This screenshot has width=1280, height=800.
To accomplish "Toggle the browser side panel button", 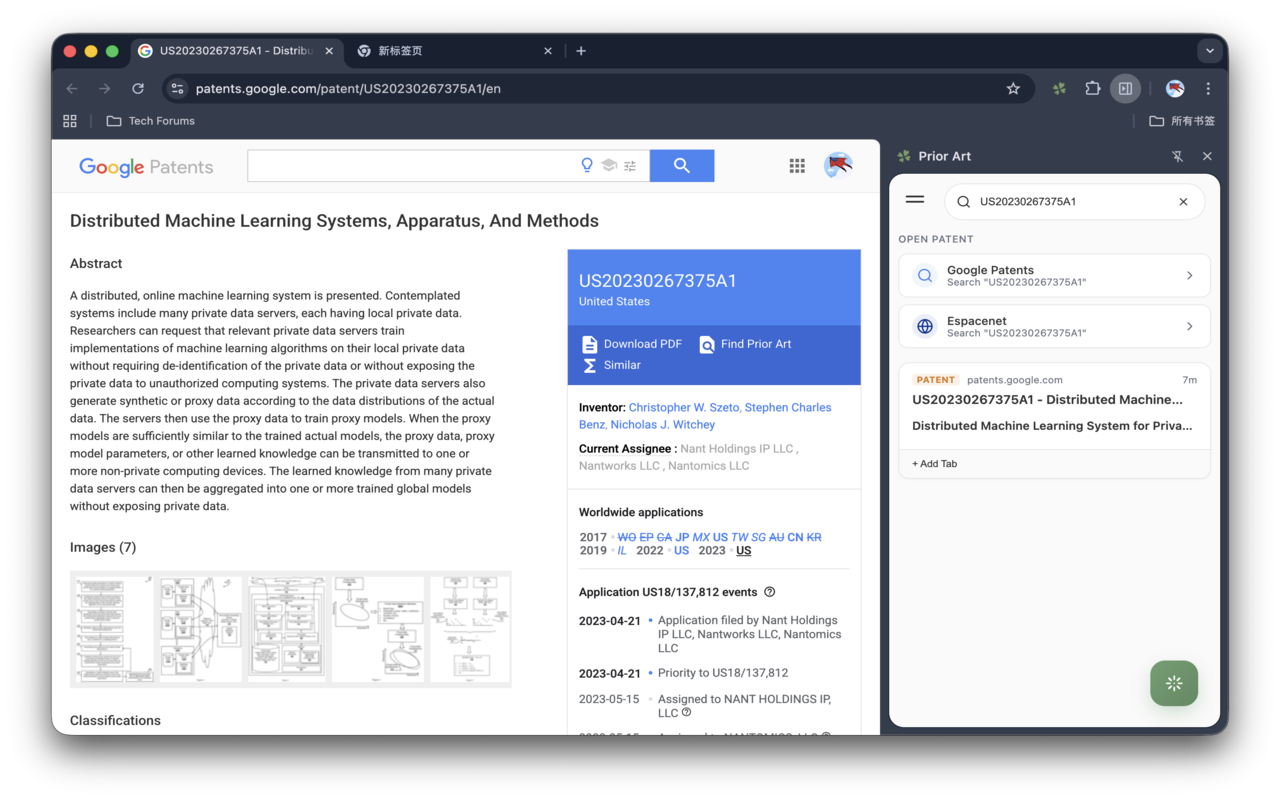I will point(1125,89).
